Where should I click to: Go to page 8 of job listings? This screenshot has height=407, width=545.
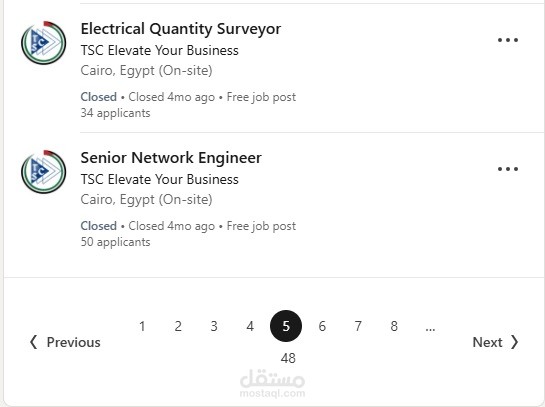point(394,326)
